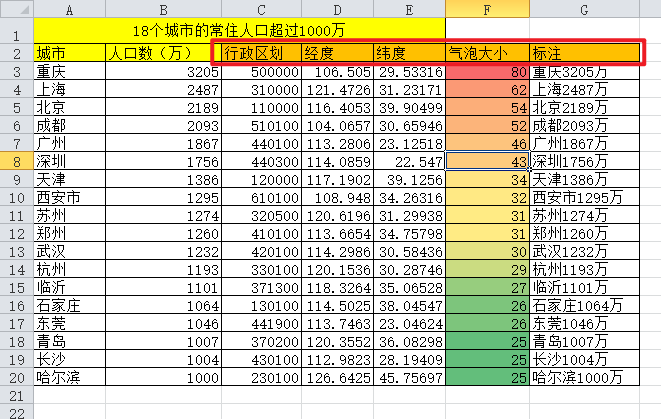Viewport: 661px width, 419px height.
Task: Click population value 2487
Action: pos(164,89)
